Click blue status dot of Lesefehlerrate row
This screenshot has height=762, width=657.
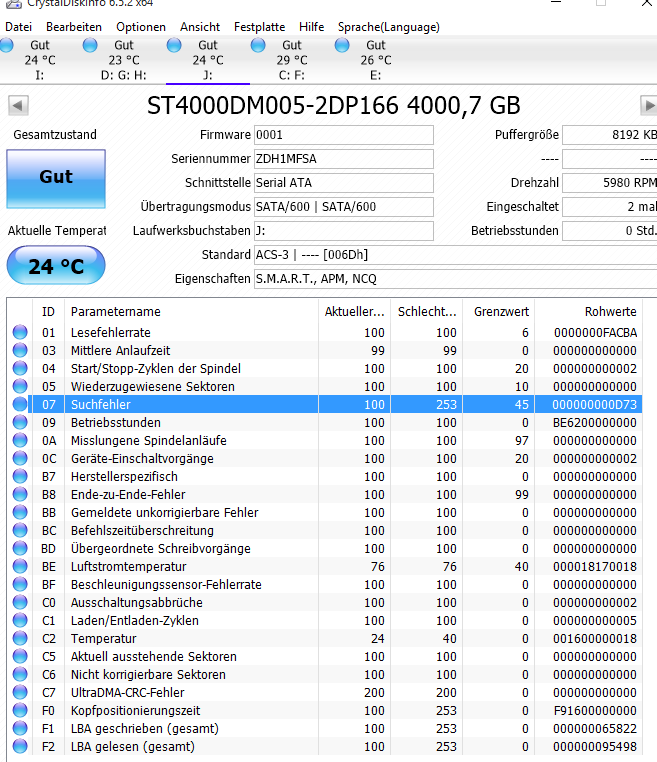tap(20, 332)
